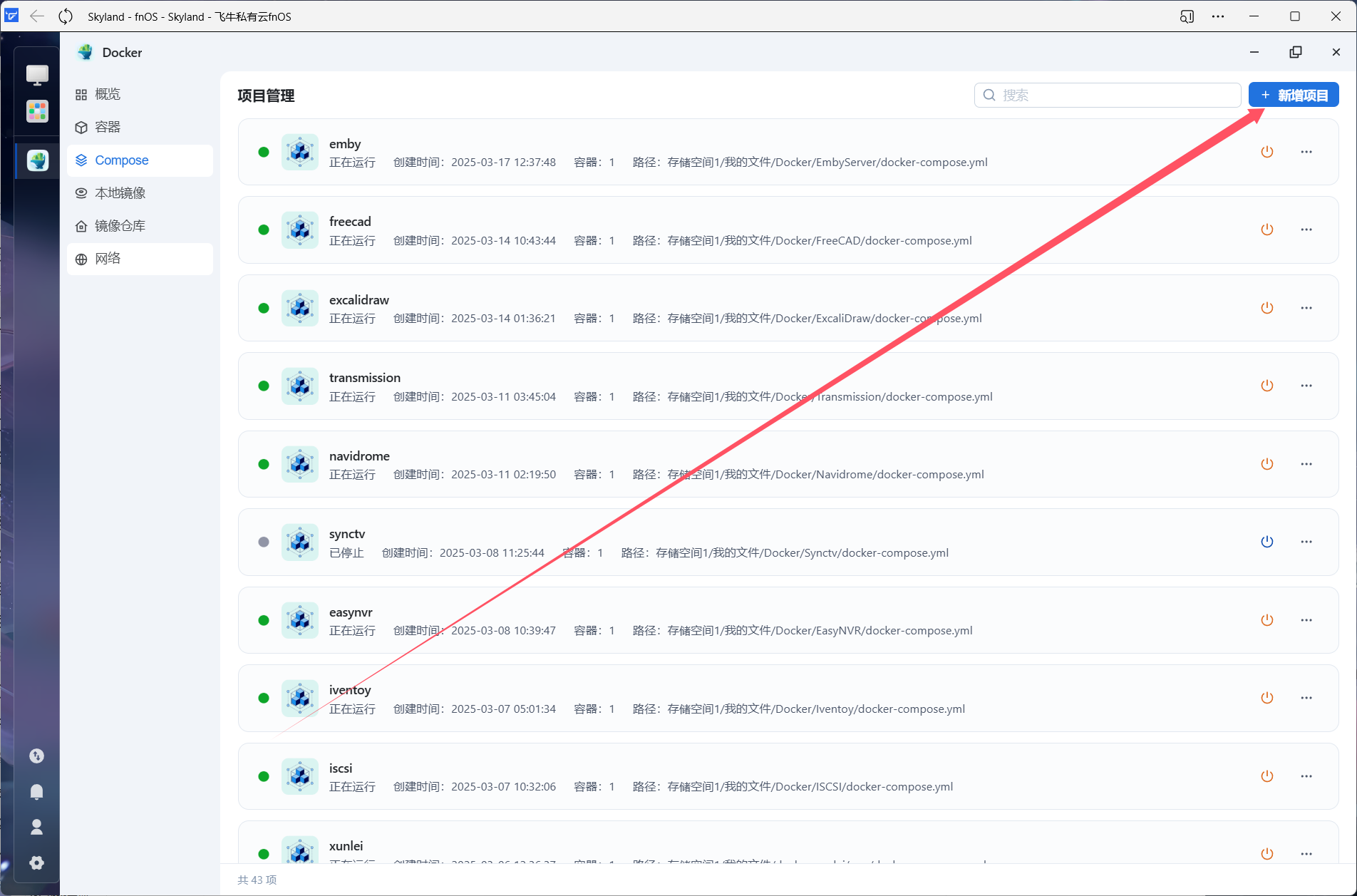Stop the emby project with power icon
1357x896 pixels.
[1266, 152]
